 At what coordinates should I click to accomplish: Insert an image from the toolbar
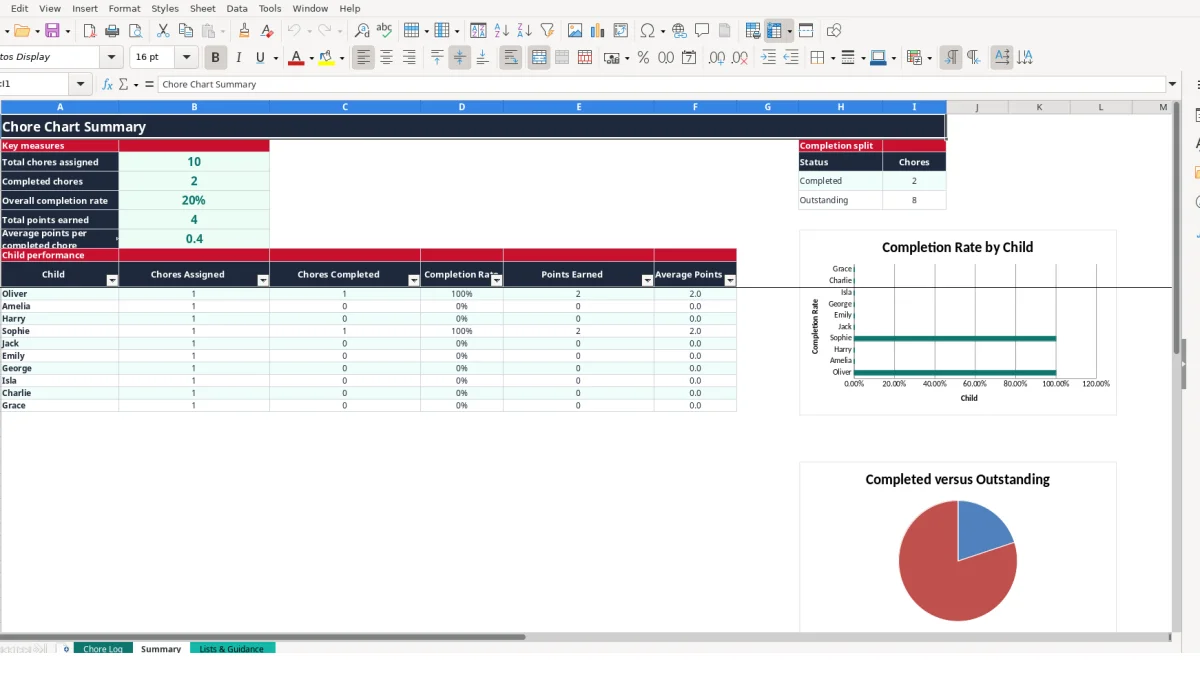tap(575, 31)
